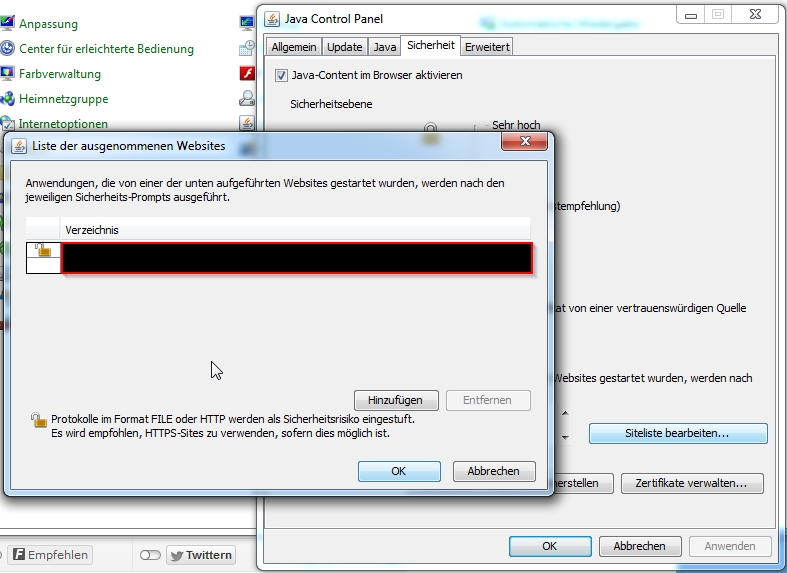Image resolution: width=787 pixels, height=573 pixels.
Task: Switch to the Update tab
Action: [x=344, y=47]
